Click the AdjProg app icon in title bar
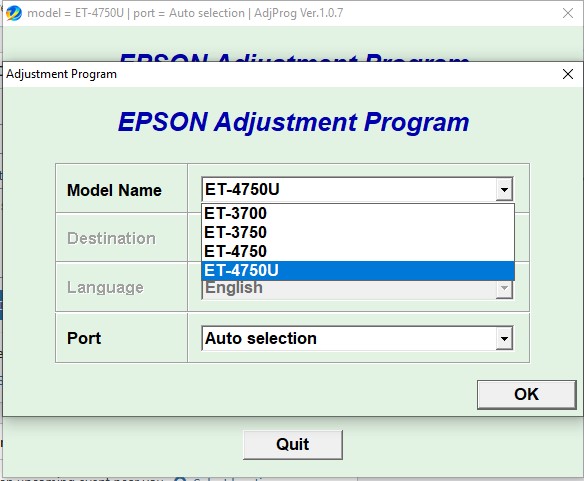 pos(13,13)
